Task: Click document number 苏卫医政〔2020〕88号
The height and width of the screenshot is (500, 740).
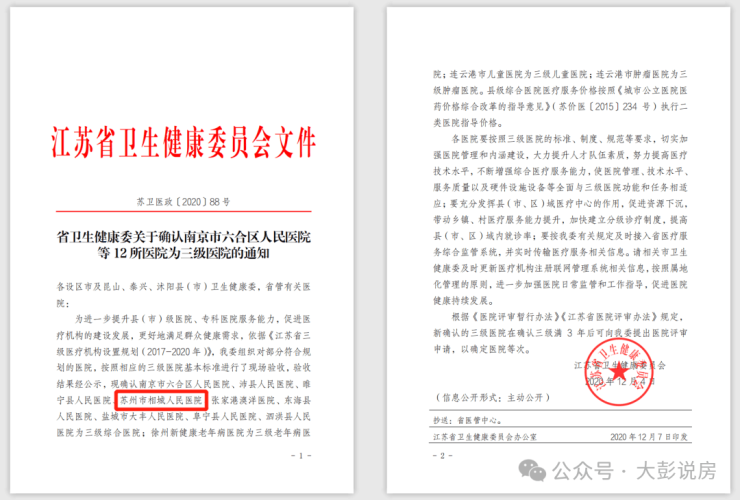Action: [x=184, y=202]
